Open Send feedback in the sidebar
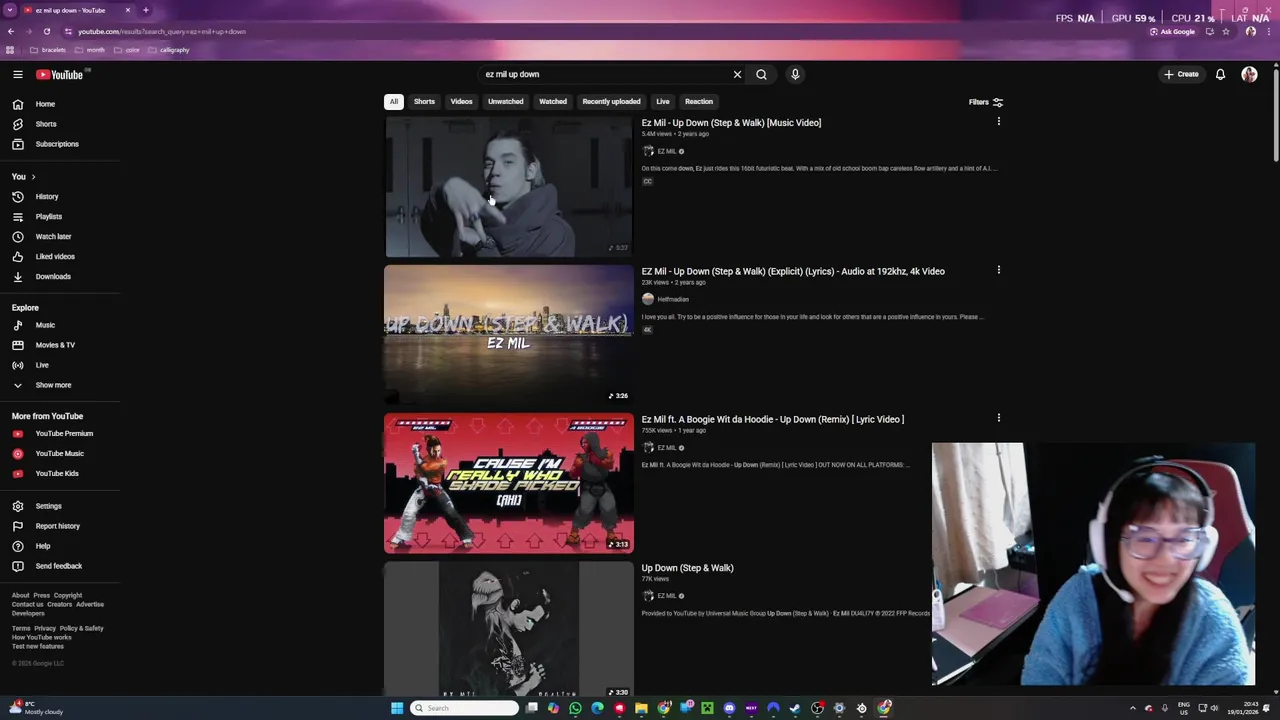 pos(60,566)
